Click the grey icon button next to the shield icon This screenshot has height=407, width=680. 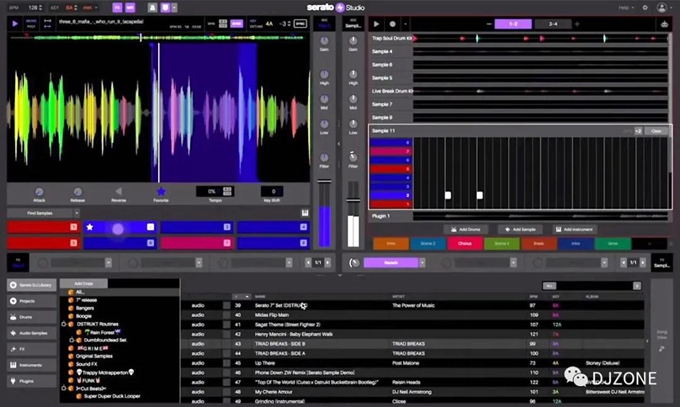click(153, 7)
